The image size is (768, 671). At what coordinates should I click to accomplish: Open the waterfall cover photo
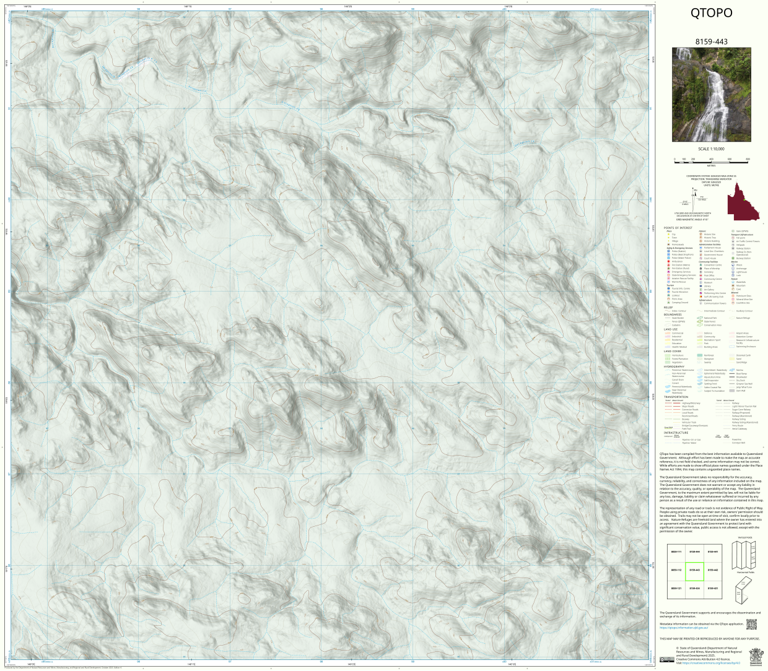click(x=711, y=95)
